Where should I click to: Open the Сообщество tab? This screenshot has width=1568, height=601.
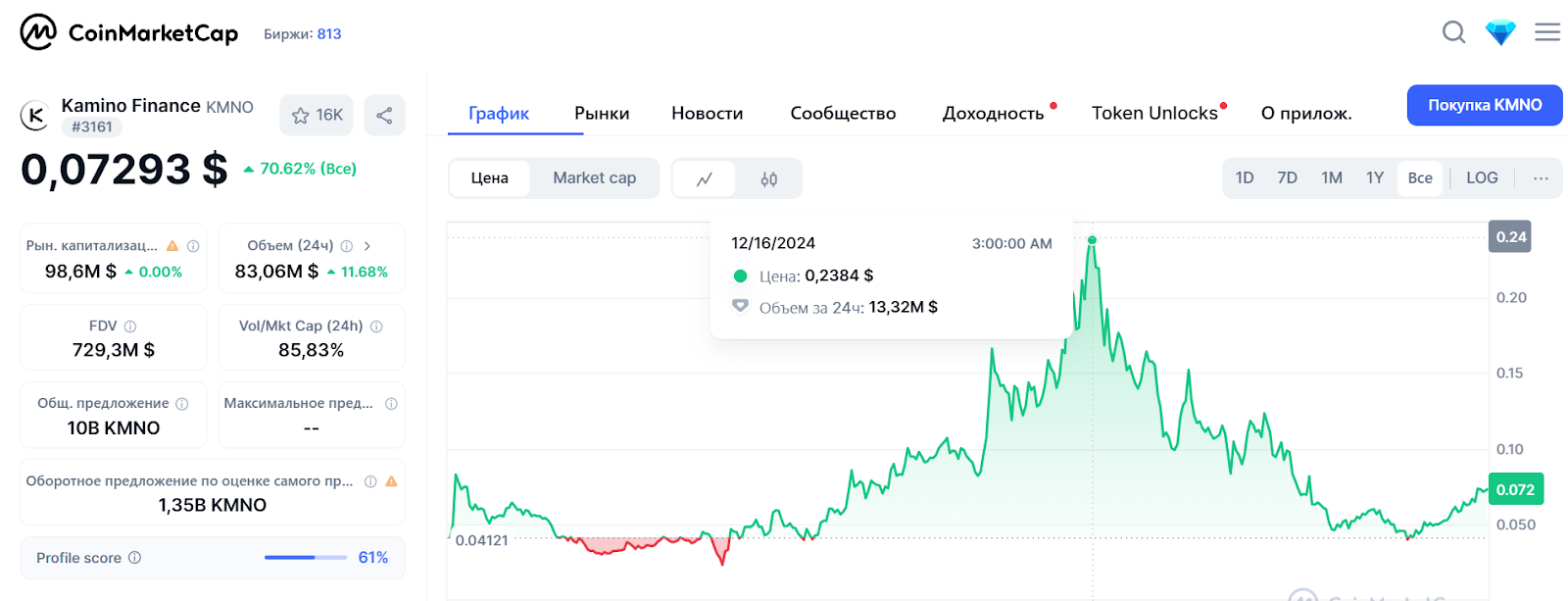click(843, 114)
